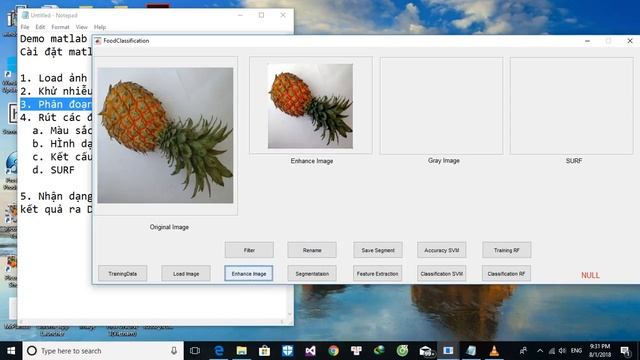Screen dimensions: 640x360
Task: Click the People icon in system tray
Action: pyautogui.click(x=523, y=351)
